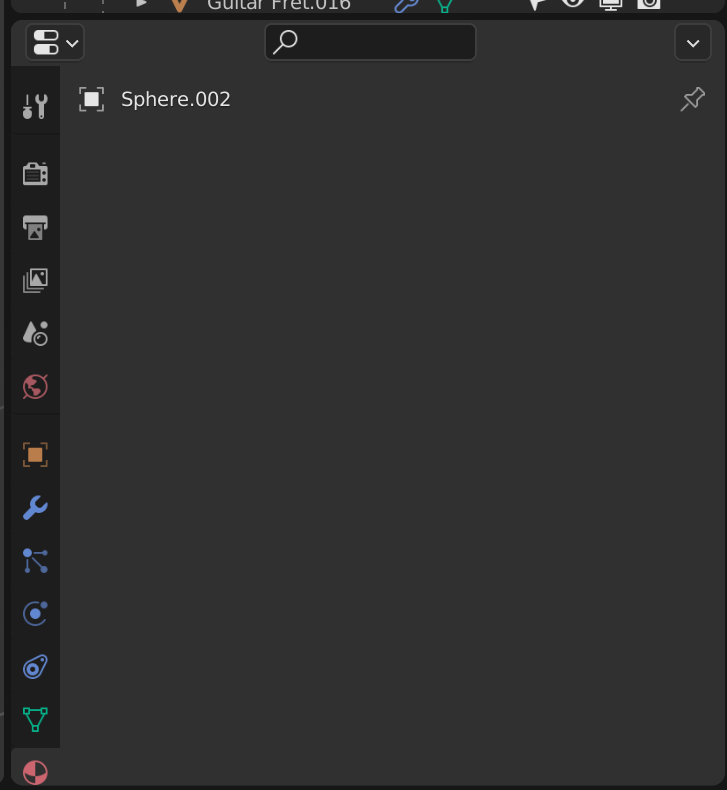Open the Particles properties tab
The image size is (727, 790).
coord(35,561)
